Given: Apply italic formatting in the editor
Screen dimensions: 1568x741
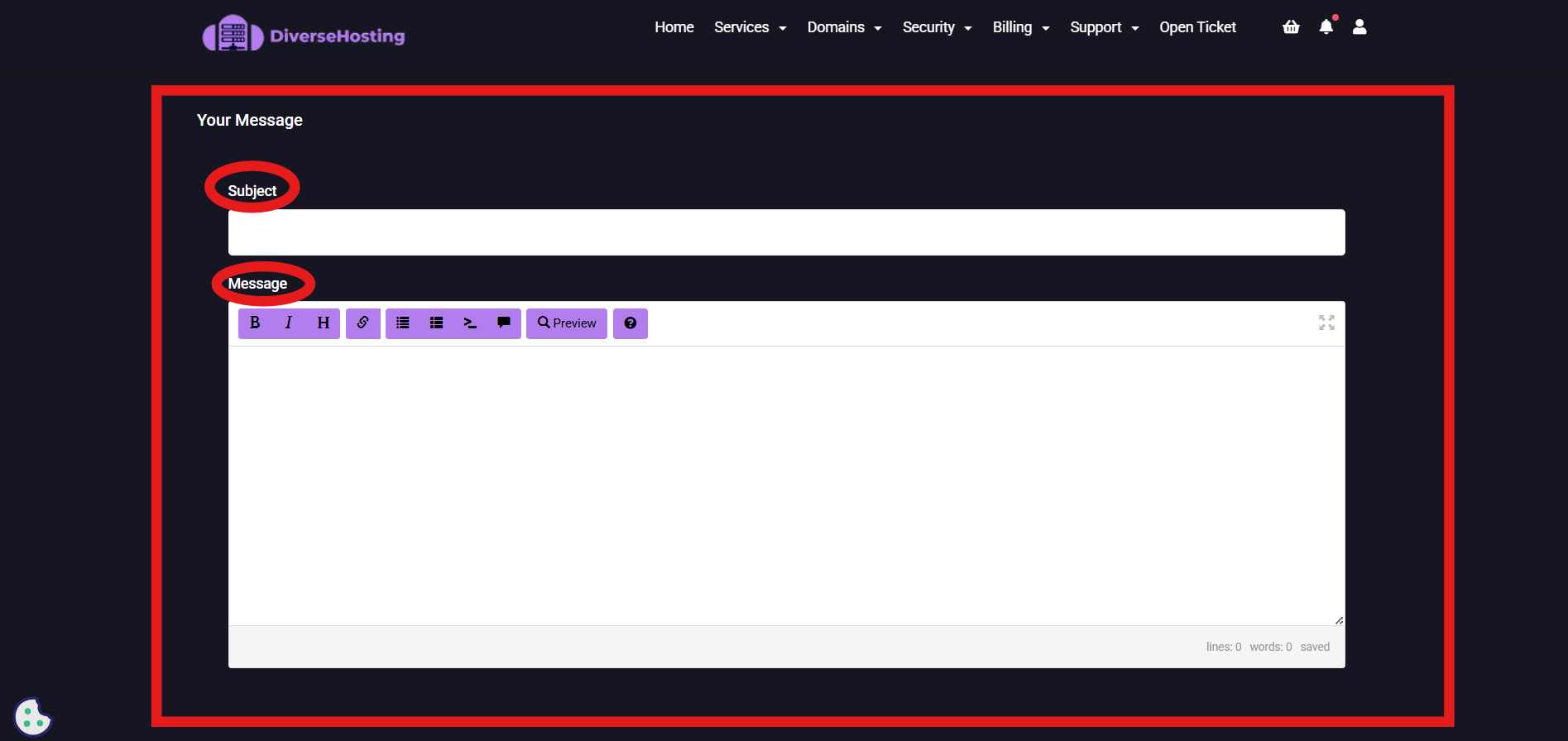Looking at the screenshot, I should click(x=289, y=323).
